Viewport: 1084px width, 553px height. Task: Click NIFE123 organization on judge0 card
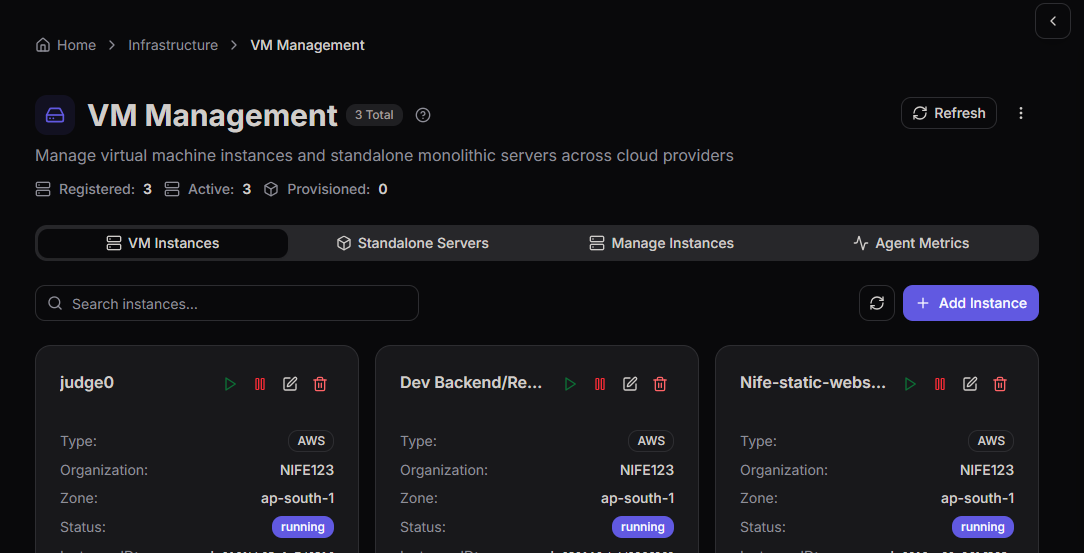(x=307, y=470)
